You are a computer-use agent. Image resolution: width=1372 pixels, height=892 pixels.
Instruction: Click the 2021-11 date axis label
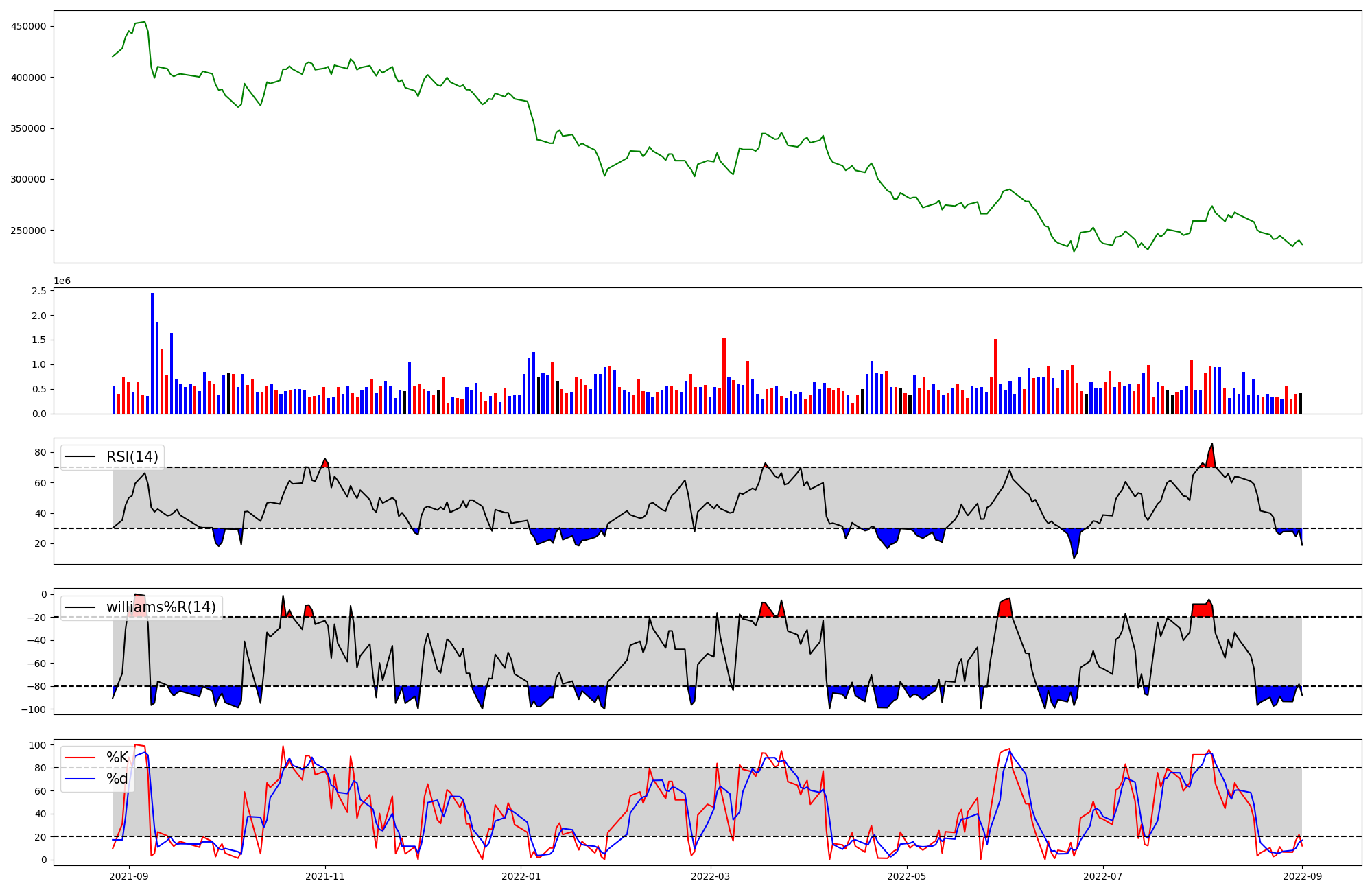[x=324, y=876]
